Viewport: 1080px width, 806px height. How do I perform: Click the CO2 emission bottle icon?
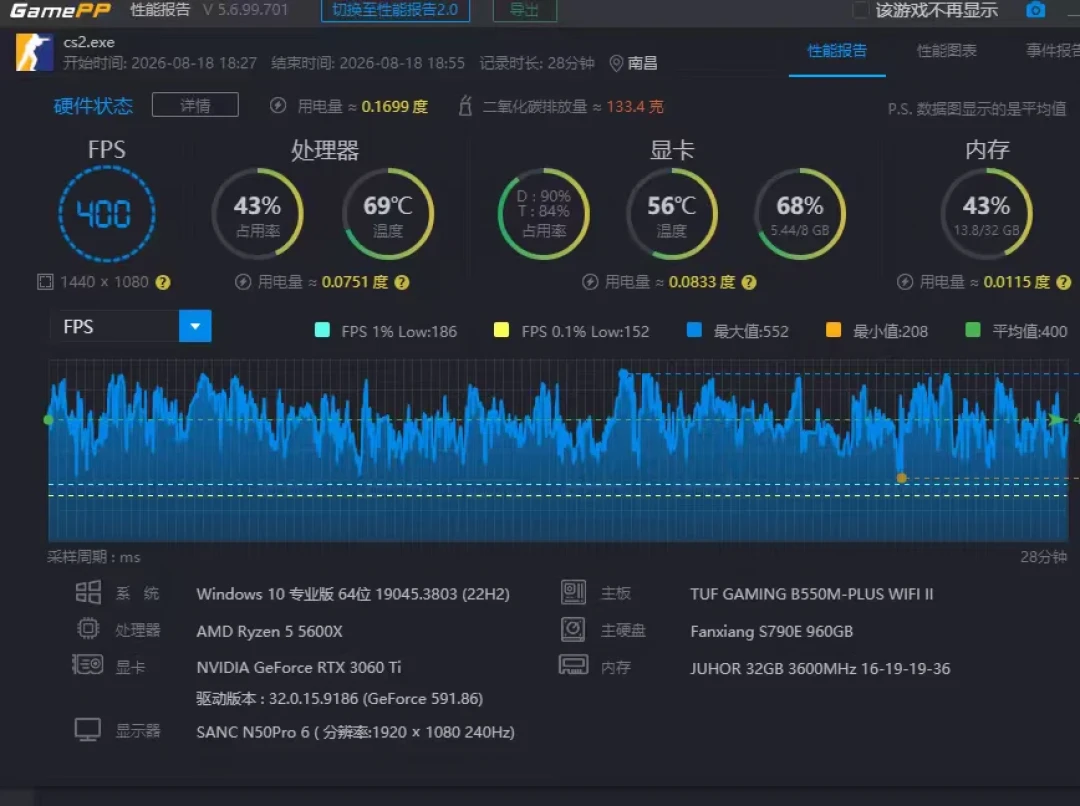(466, 106)
